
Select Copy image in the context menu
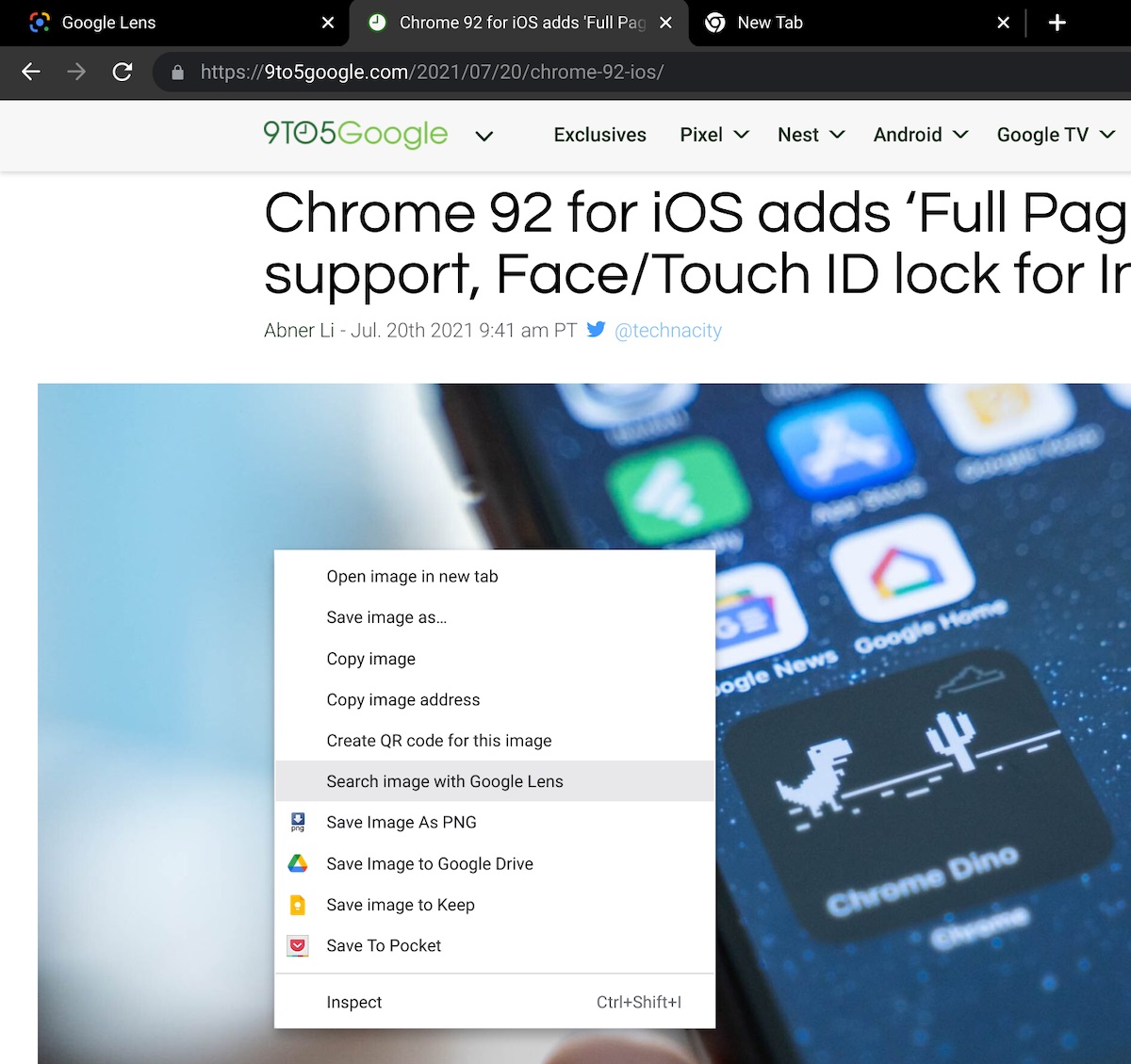point(495,659)
